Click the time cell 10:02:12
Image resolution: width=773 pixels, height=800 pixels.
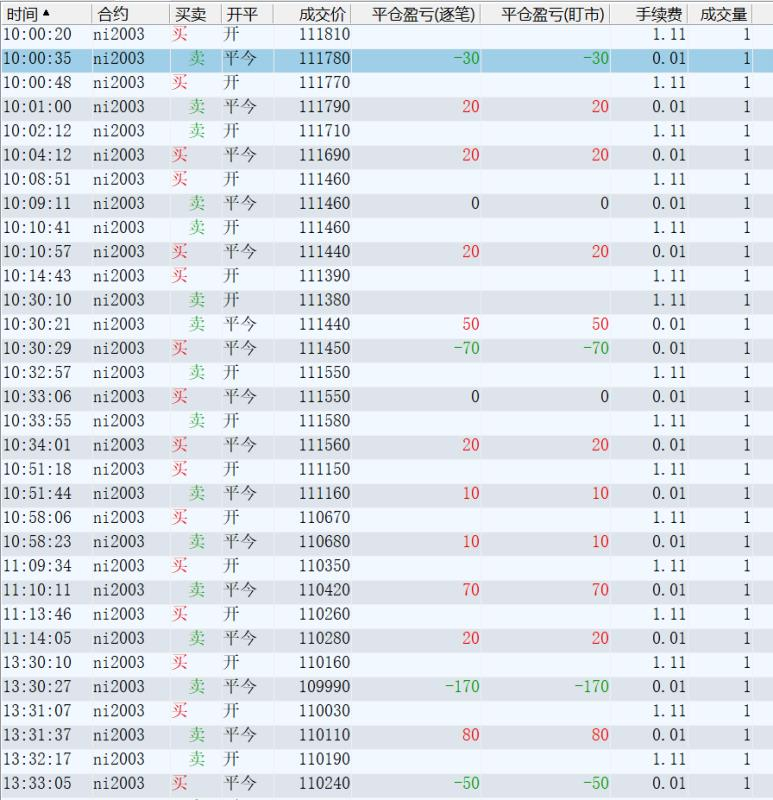tap(37, 131)
